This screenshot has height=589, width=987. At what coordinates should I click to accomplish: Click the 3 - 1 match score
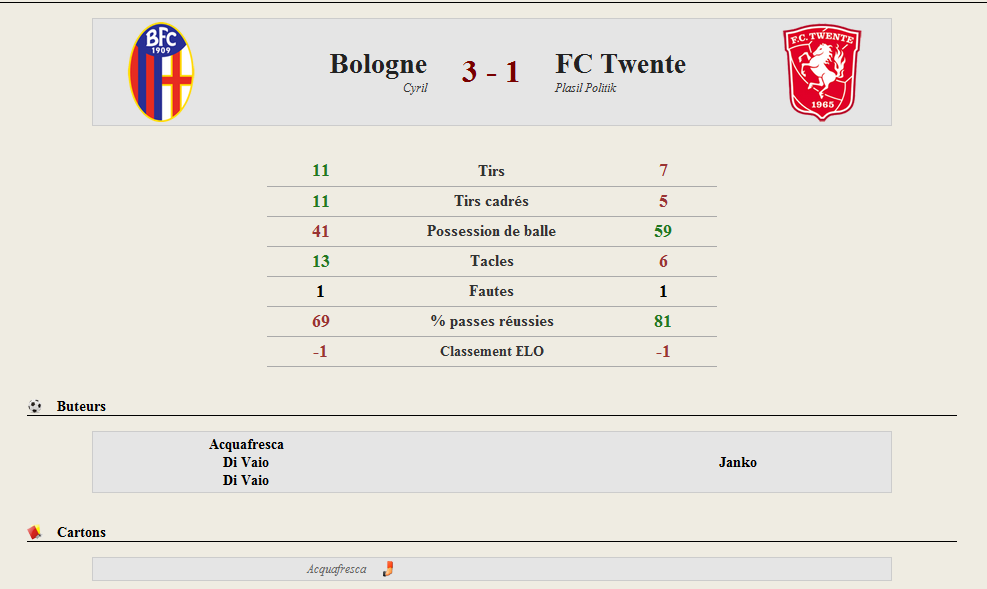(490, 72)
